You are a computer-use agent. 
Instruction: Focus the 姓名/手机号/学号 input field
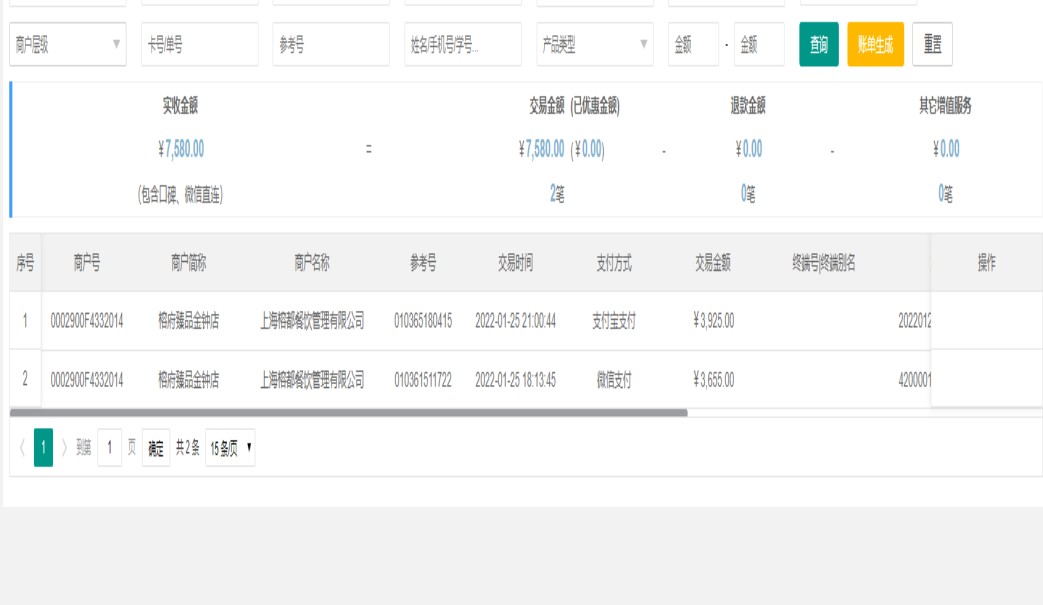[x=462, y=45]
